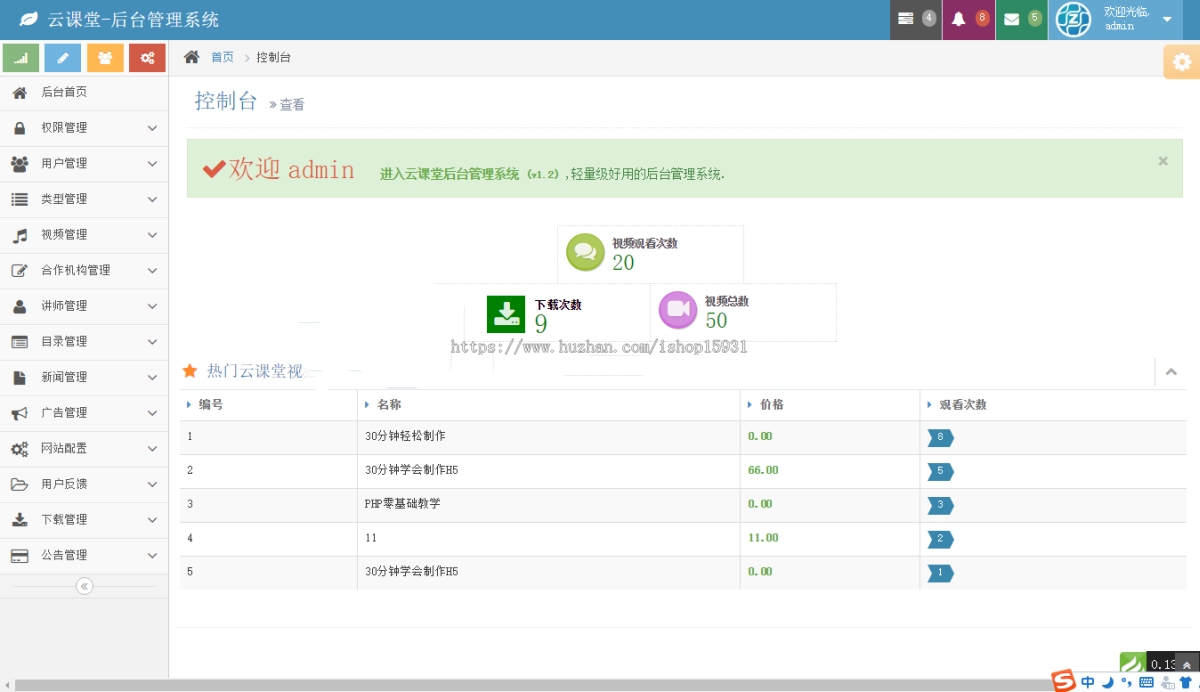The width and height of the screenshot is (1200, 692).
Task: Click the star icon beside 热门云课堂视
Action: [x=190, y=371]
